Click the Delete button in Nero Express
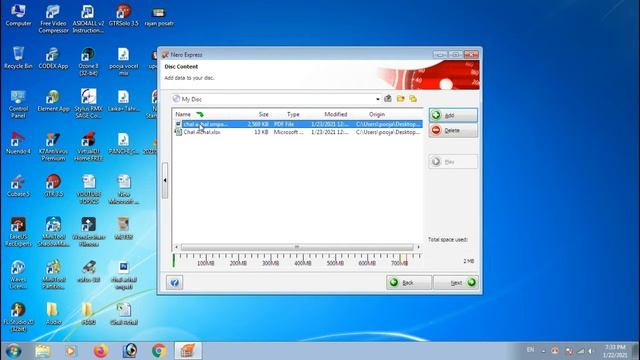 tap(453, 130)
